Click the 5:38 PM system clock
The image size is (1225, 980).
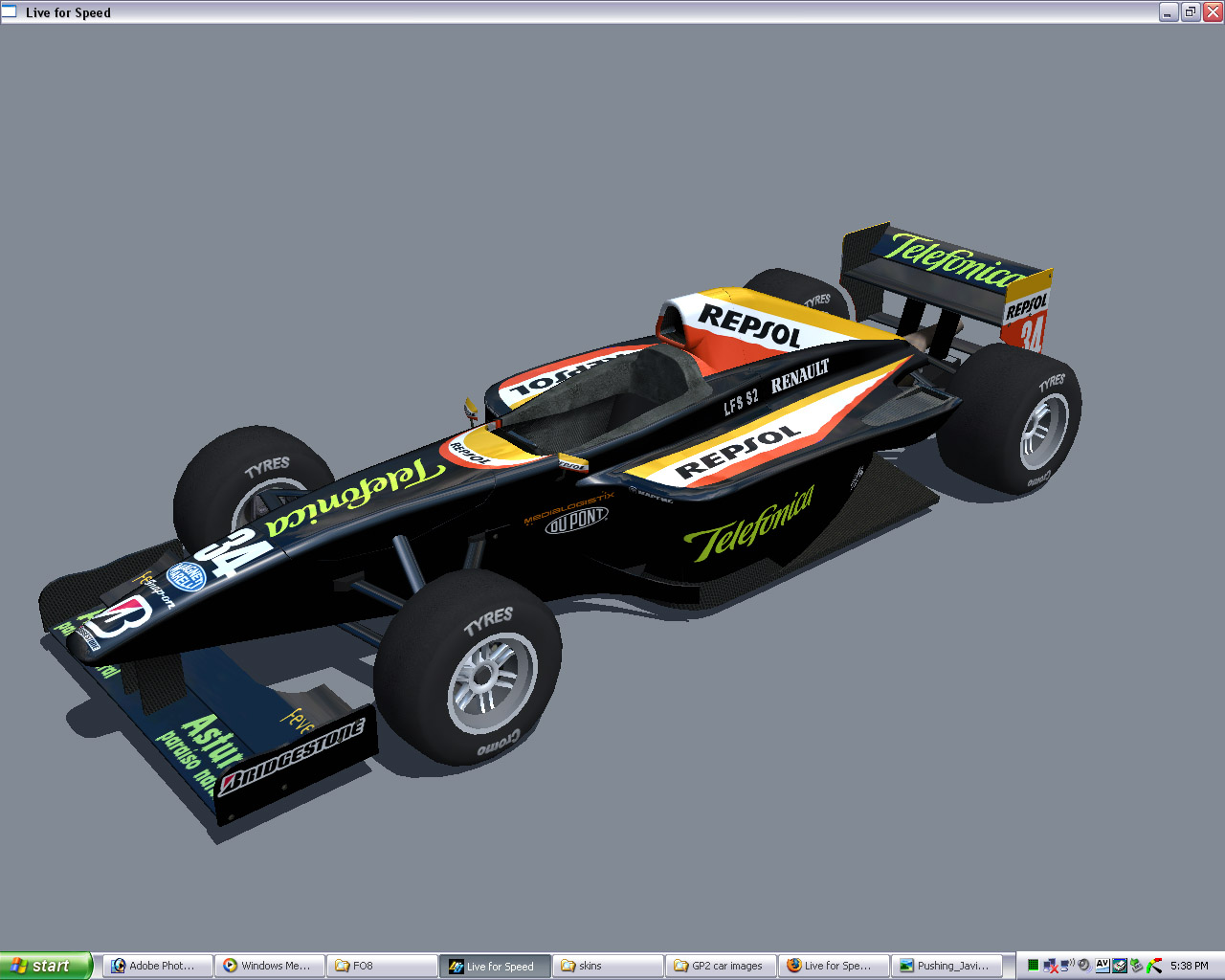[x=1189, y=966]
